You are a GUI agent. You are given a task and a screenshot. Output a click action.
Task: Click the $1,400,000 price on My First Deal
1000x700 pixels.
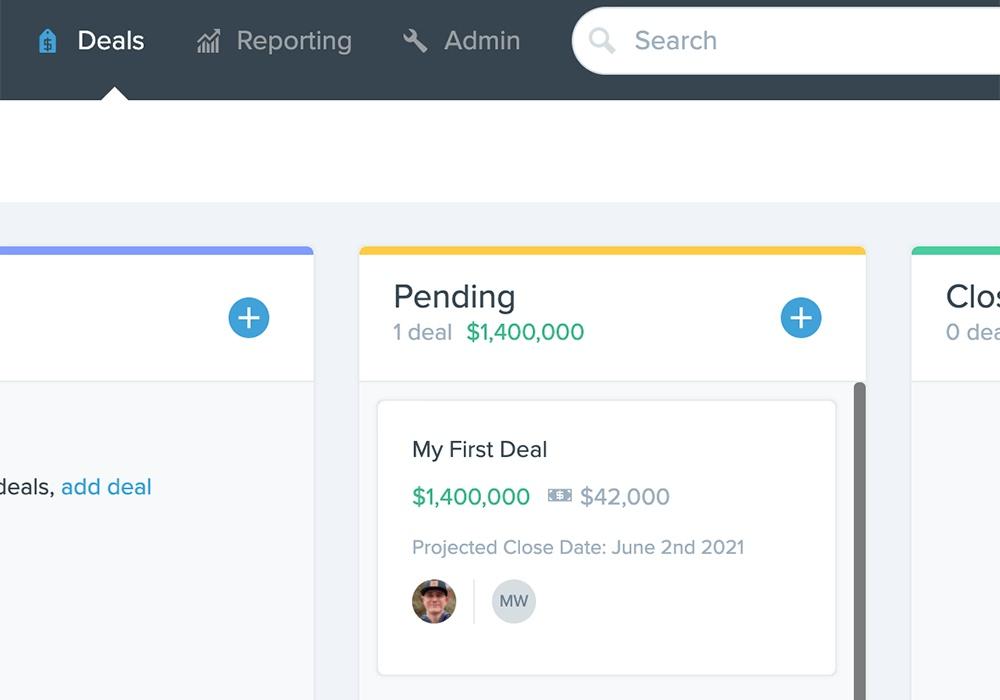point(471,497)
